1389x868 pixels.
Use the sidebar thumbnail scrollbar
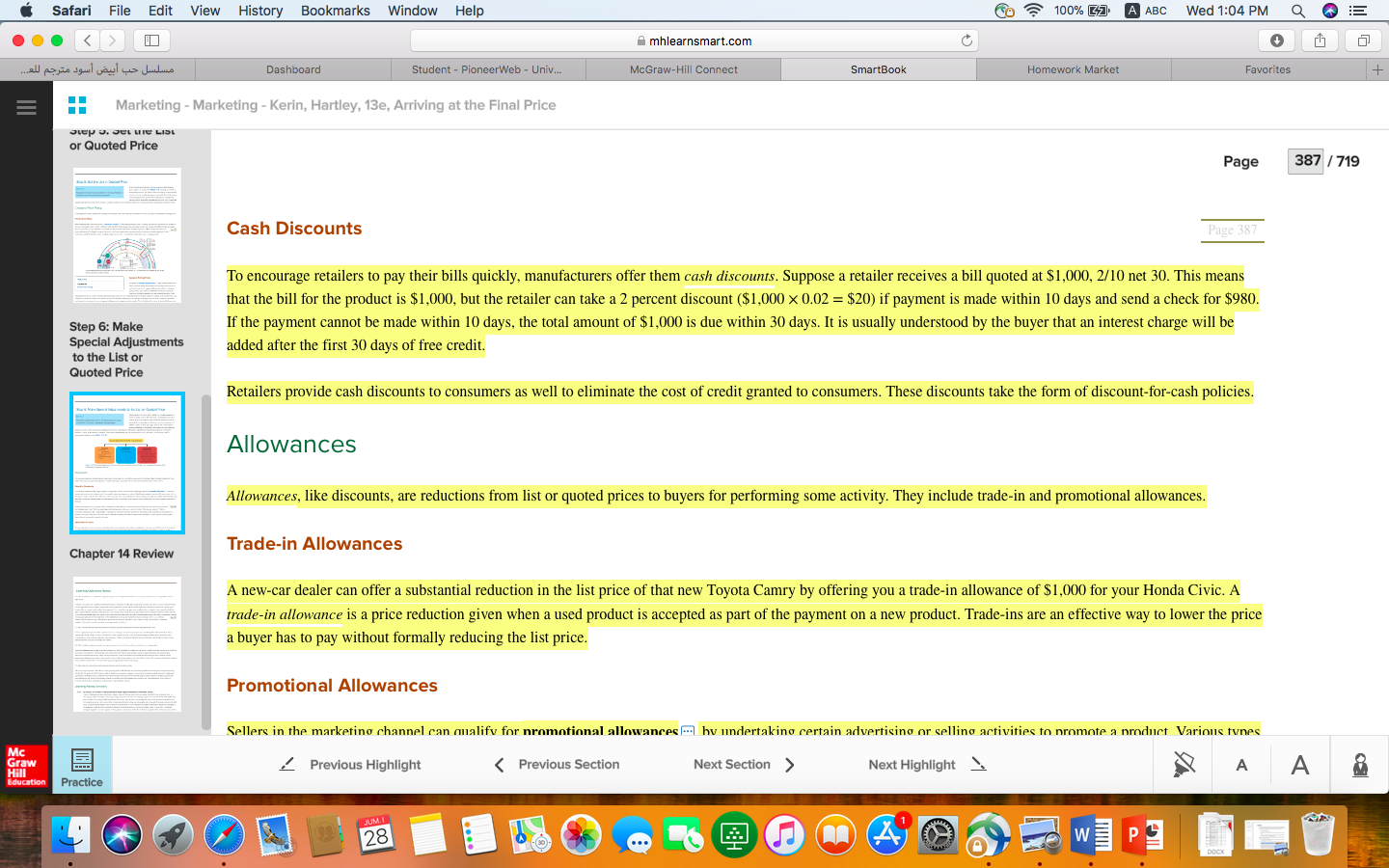[205, 562]
